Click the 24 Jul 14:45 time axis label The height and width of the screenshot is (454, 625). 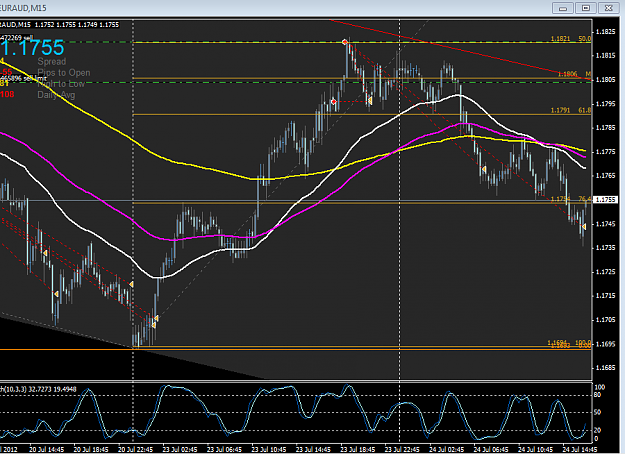580,449
